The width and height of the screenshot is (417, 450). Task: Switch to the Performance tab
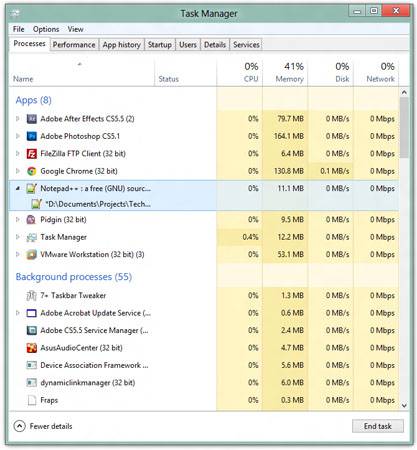(x=74, y=45)
